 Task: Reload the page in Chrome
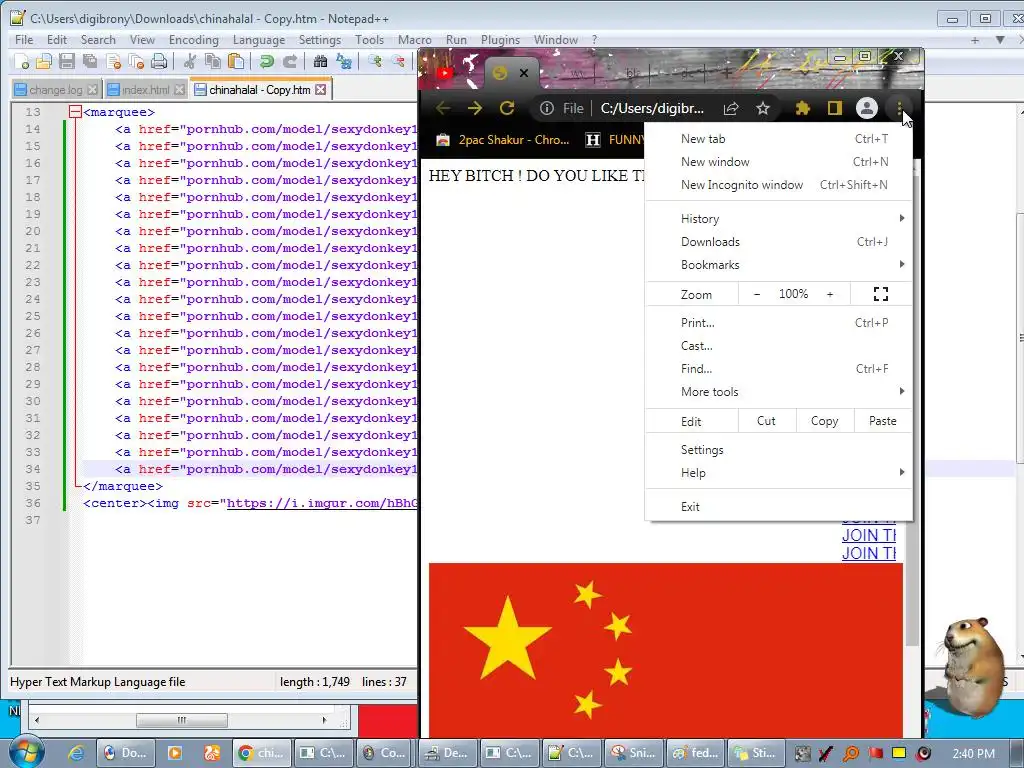tap(507, 108)
